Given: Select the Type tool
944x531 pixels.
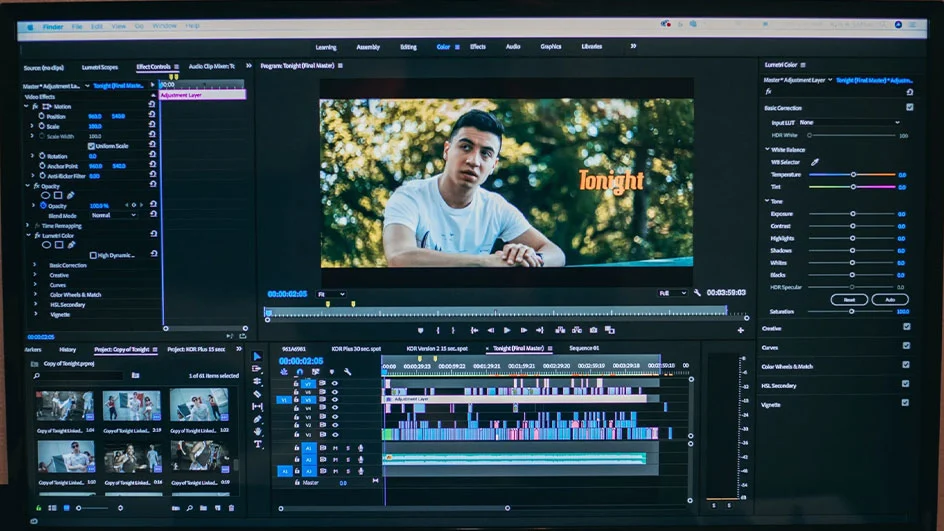Looking at the screenshot, I should click(x=257, y=444).
